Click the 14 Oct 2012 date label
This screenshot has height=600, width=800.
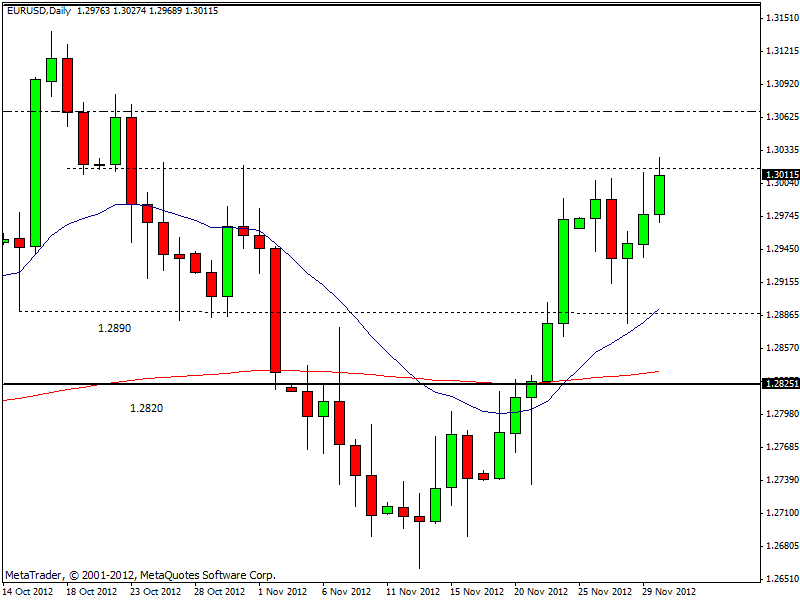point(30,591)
